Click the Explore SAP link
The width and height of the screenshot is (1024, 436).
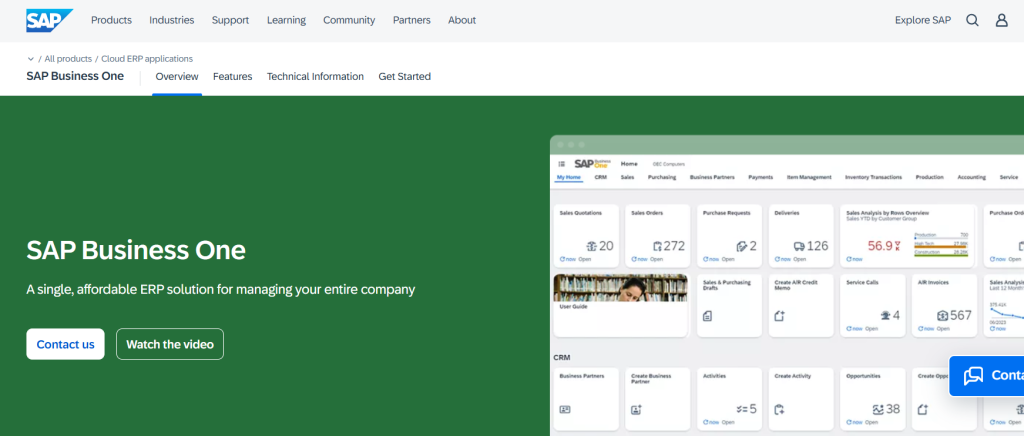(923, 20)
